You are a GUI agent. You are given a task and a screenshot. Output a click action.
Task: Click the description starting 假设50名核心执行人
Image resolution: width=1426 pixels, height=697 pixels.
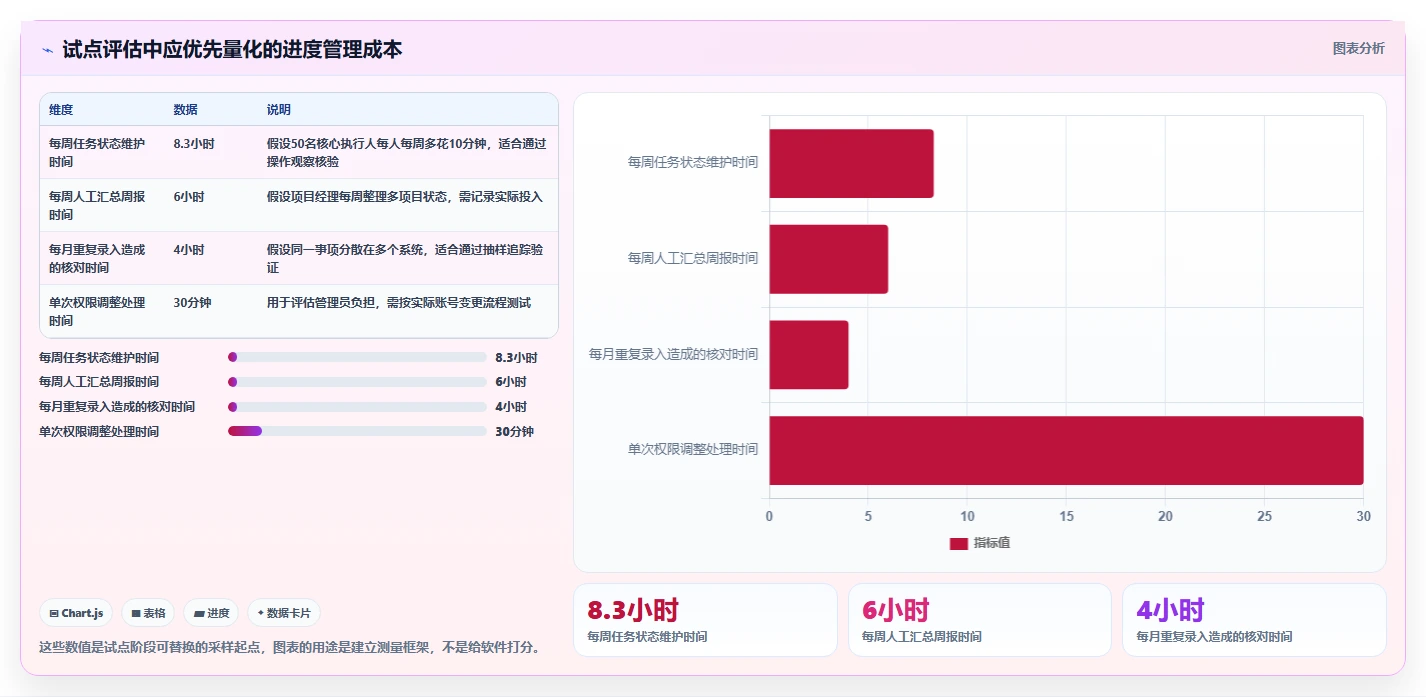(407, 152)
